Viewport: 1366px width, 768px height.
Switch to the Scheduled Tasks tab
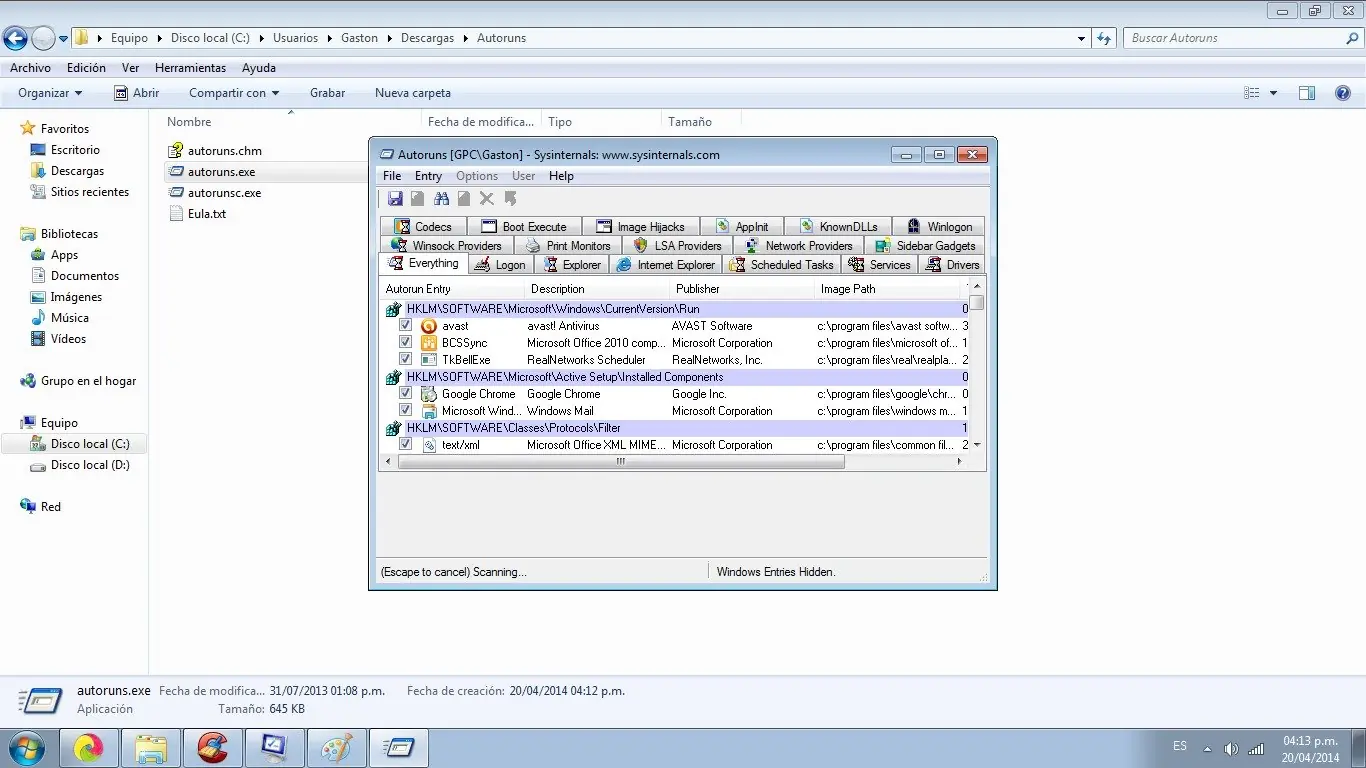781,265
